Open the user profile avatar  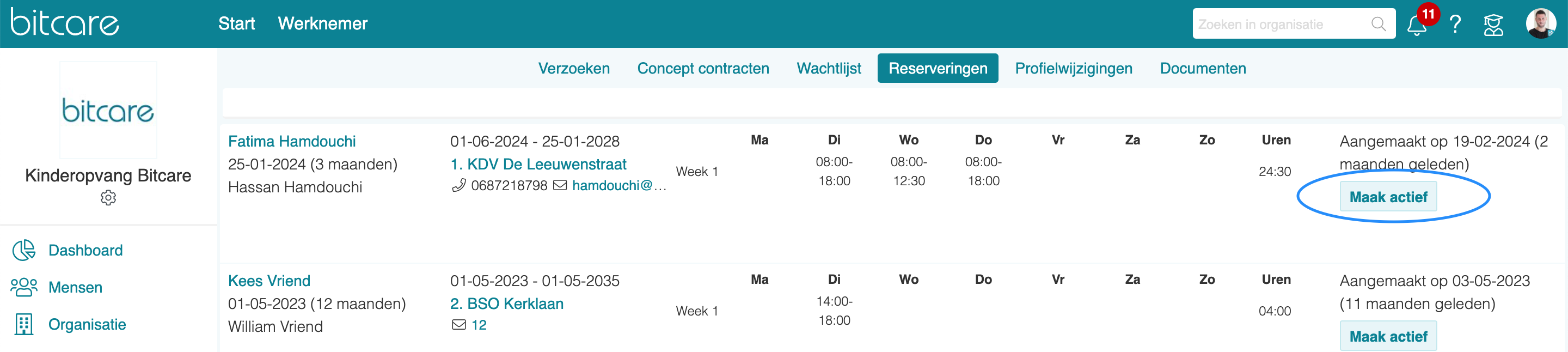point(1540,24)
